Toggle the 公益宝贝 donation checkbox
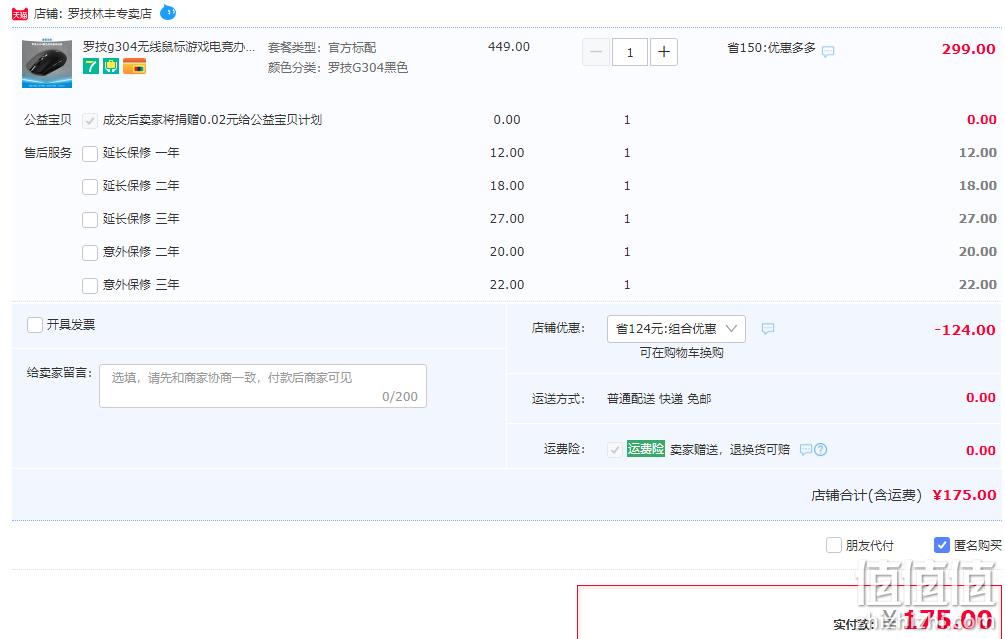 pyautogui.click(x=90, y=120)
